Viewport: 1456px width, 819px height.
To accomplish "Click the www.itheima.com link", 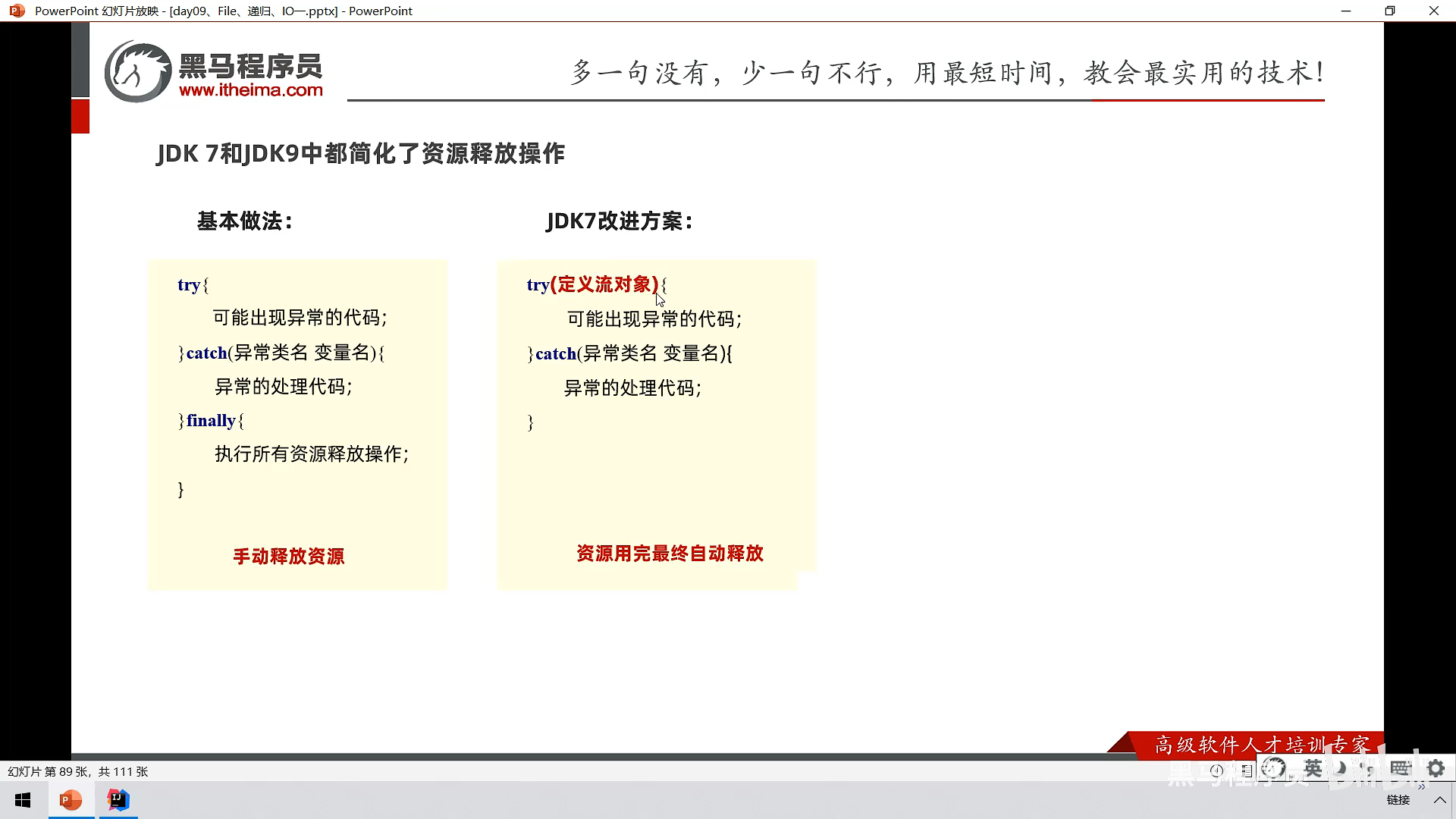I will pos(251,90).
